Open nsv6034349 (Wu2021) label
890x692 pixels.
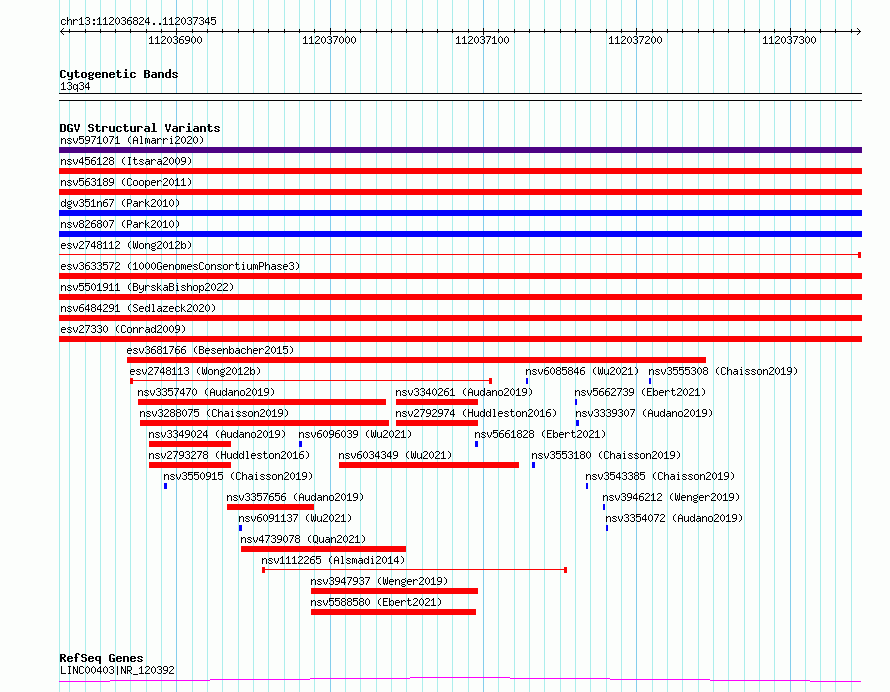[x=395, y=455]
